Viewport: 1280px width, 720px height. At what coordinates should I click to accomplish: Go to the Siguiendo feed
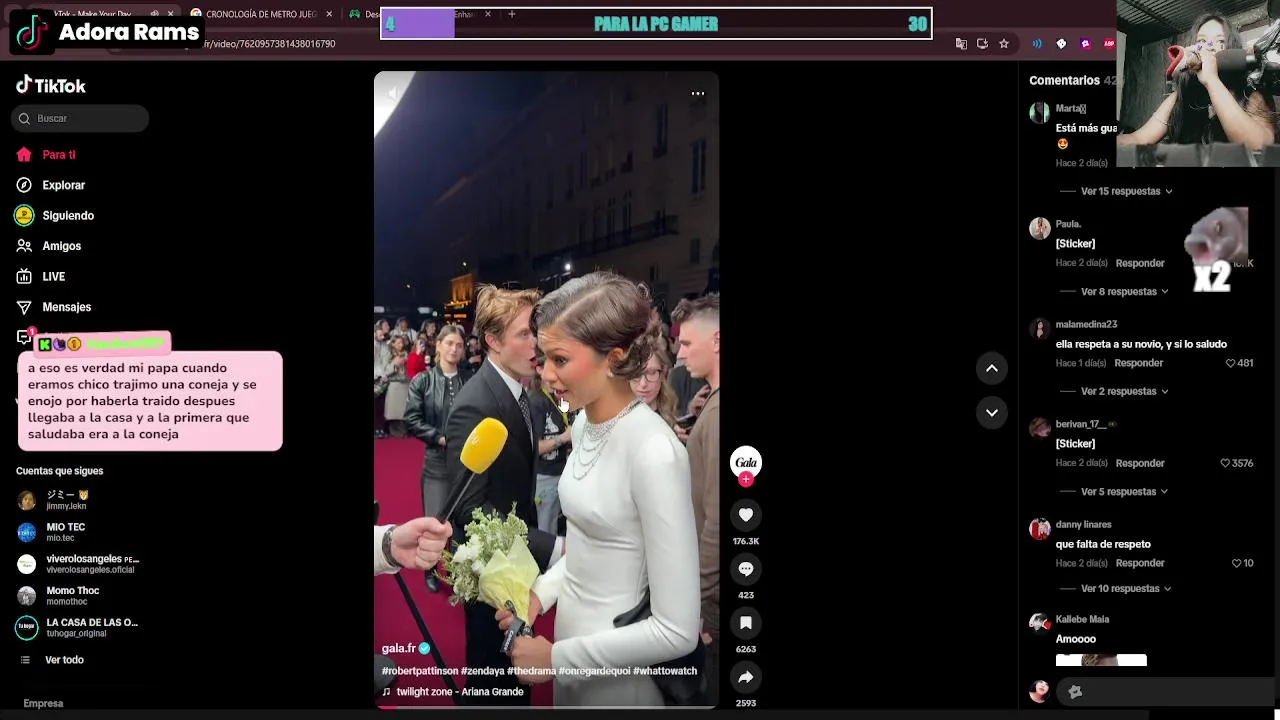point(55,216)
